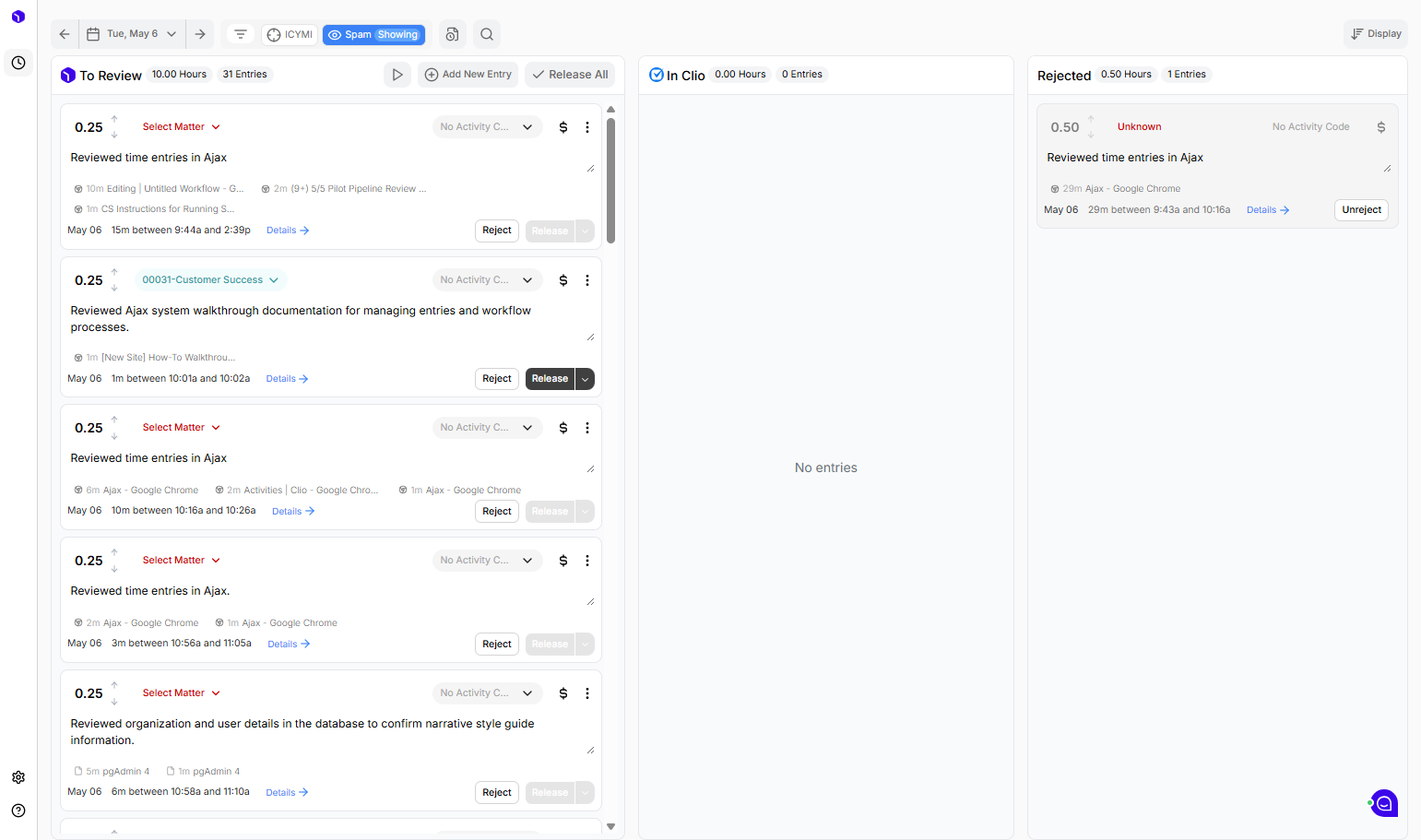Open the filter options icon

pos(241,34)
